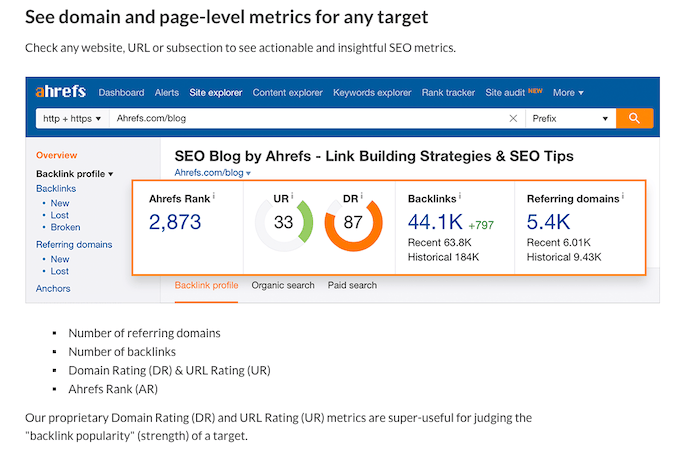Click the DR gauge showing 87
Screen dimensions: 680x450
tap(353, 222)
